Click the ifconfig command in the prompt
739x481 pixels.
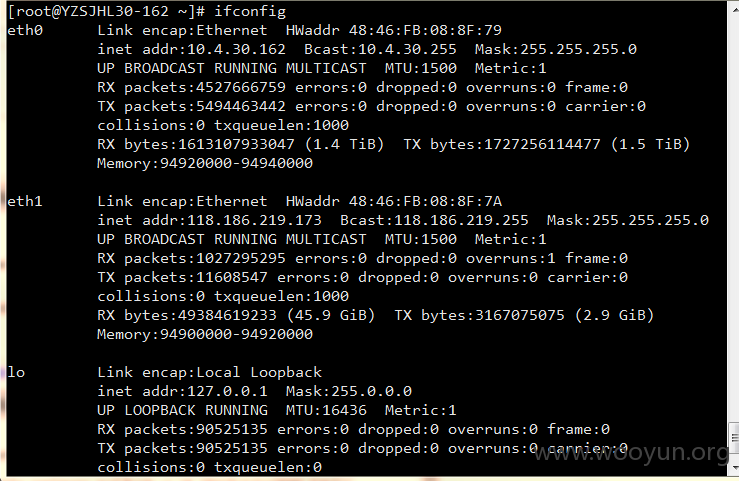pos(250,11)
